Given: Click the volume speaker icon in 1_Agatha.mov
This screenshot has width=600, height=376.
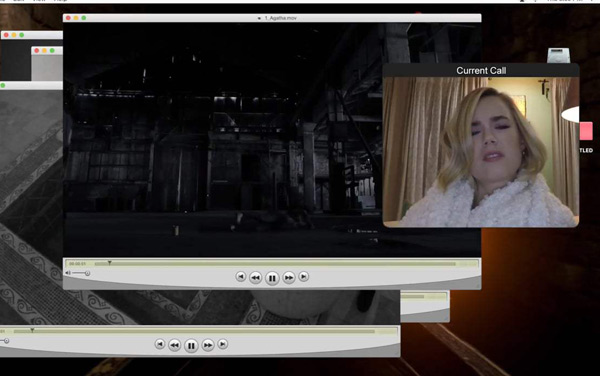Looking at the screenshot, I should point(68,273).
